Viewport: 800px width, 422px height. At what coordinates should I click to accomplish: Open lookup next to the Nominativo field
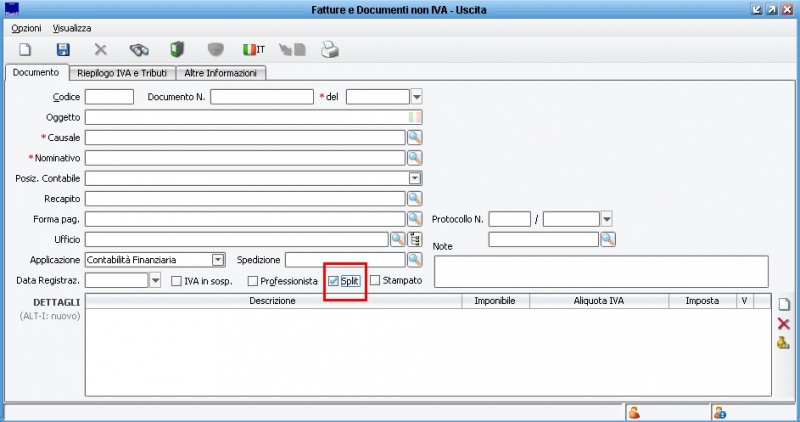(415, 158)
